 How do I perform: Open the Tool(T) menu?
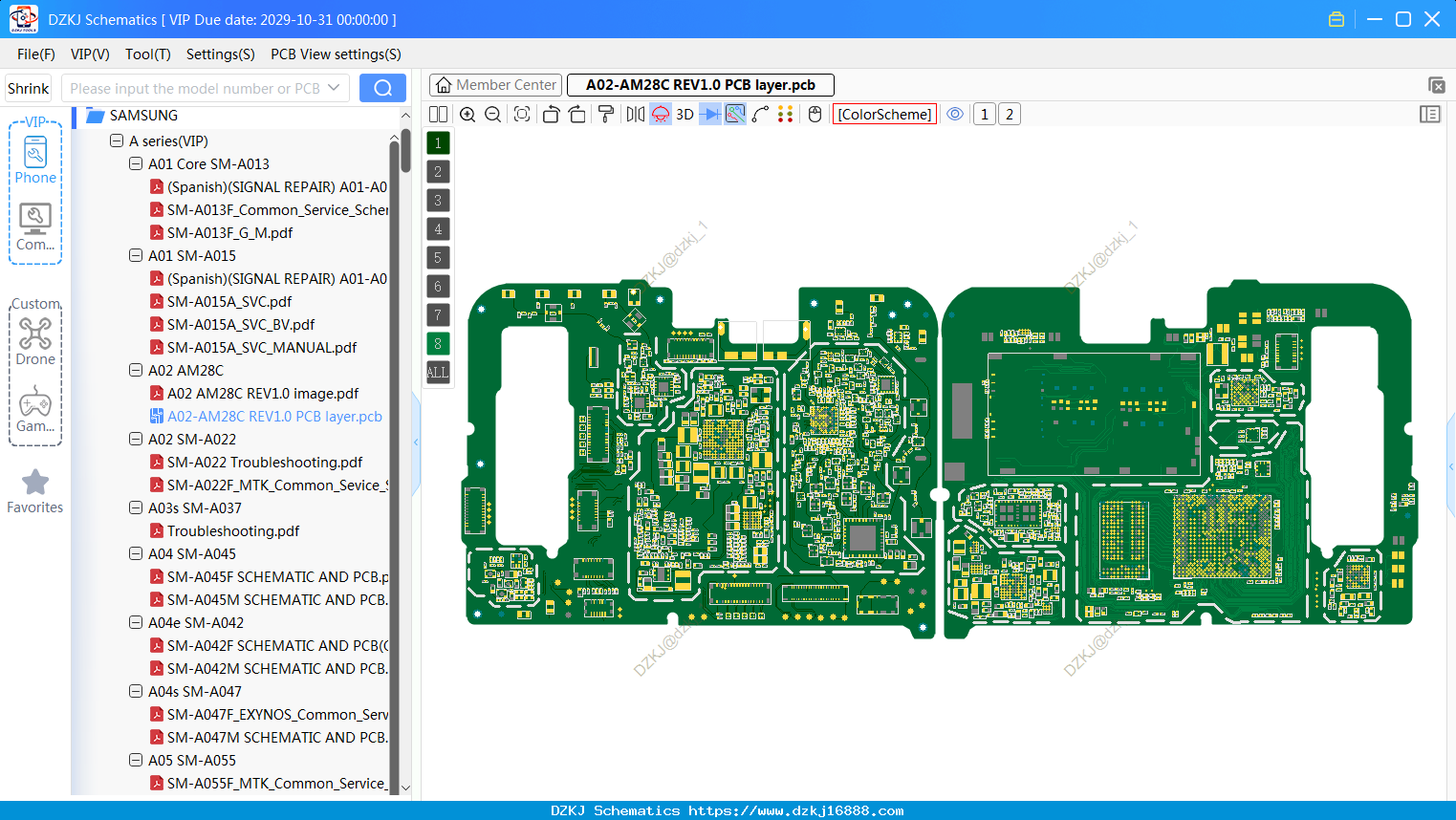coord(148,54)
